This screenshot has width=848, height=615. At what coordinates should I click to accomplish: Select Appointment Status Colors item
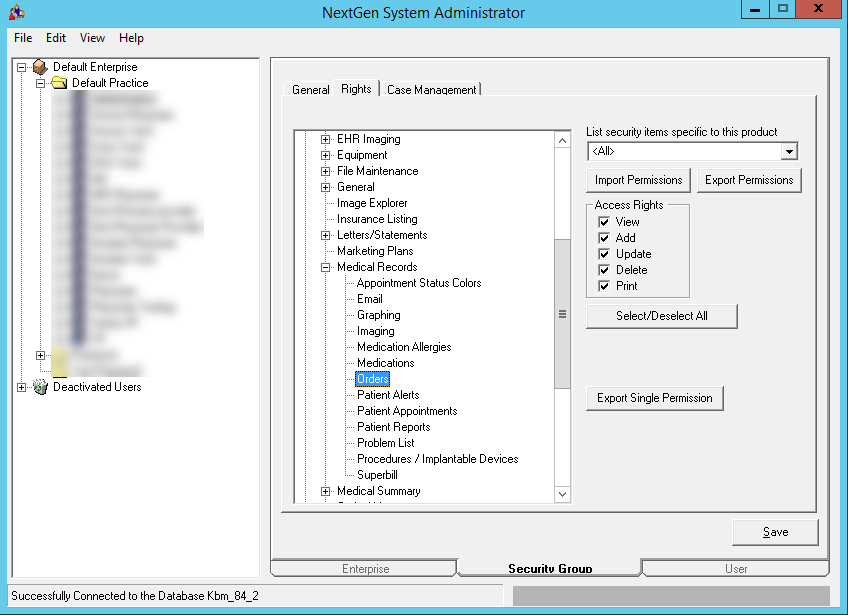tap(419, 283)
